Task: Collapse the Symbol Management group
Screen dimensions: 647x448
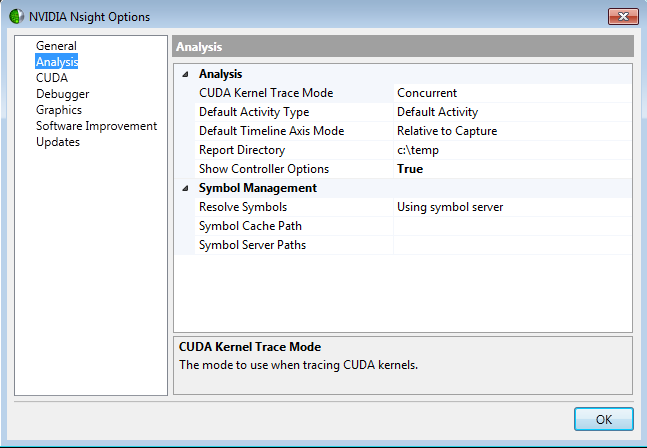Action: pos(185,188)
